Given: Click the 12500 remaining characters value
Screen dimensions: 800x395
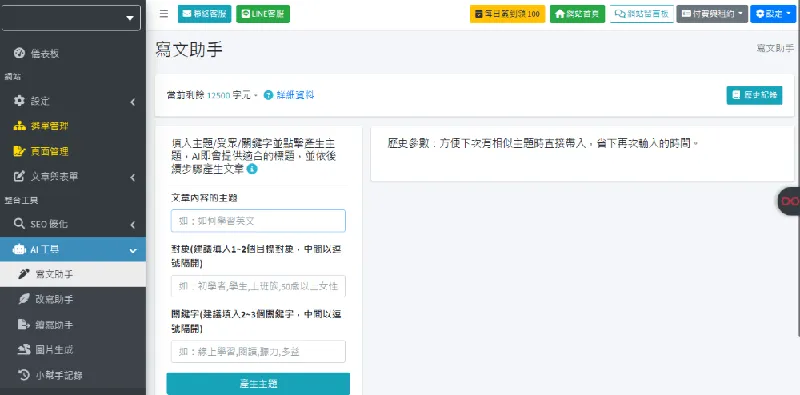Looking at the screenshot, I should (218, 95).
